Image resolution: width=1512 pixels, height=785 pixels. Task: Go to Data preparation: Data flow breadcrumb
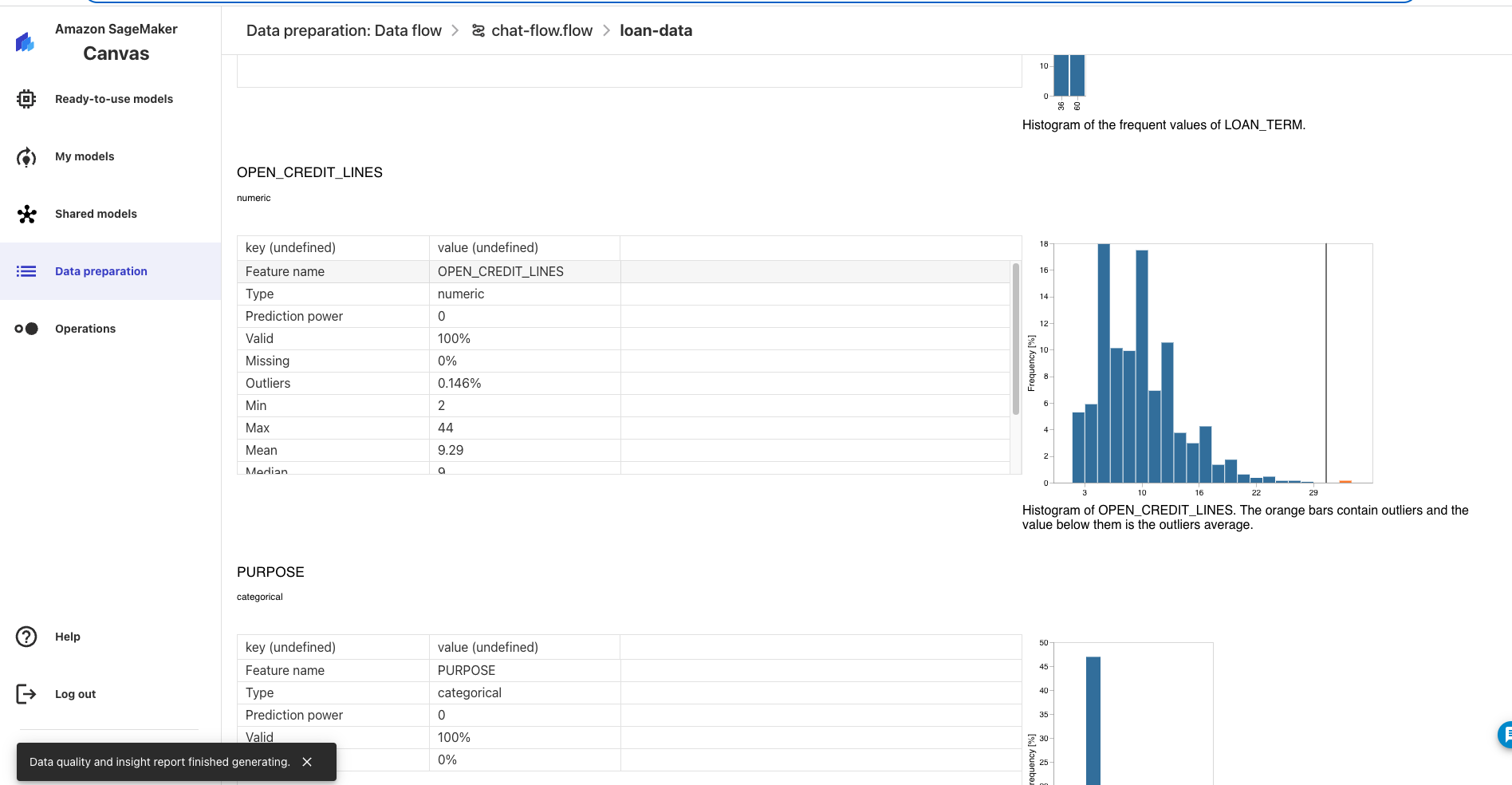pyautogui.click(x=344, y=30)
